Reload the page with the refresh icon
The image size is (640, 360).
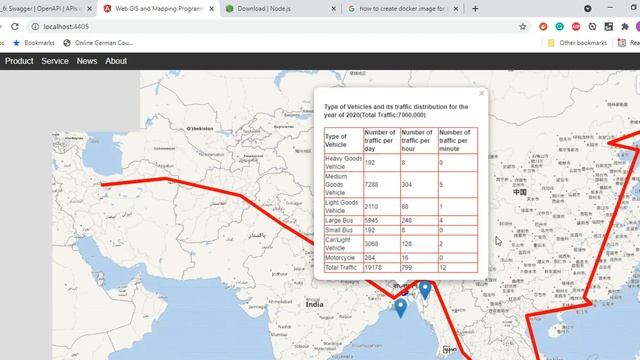(15, 27)
